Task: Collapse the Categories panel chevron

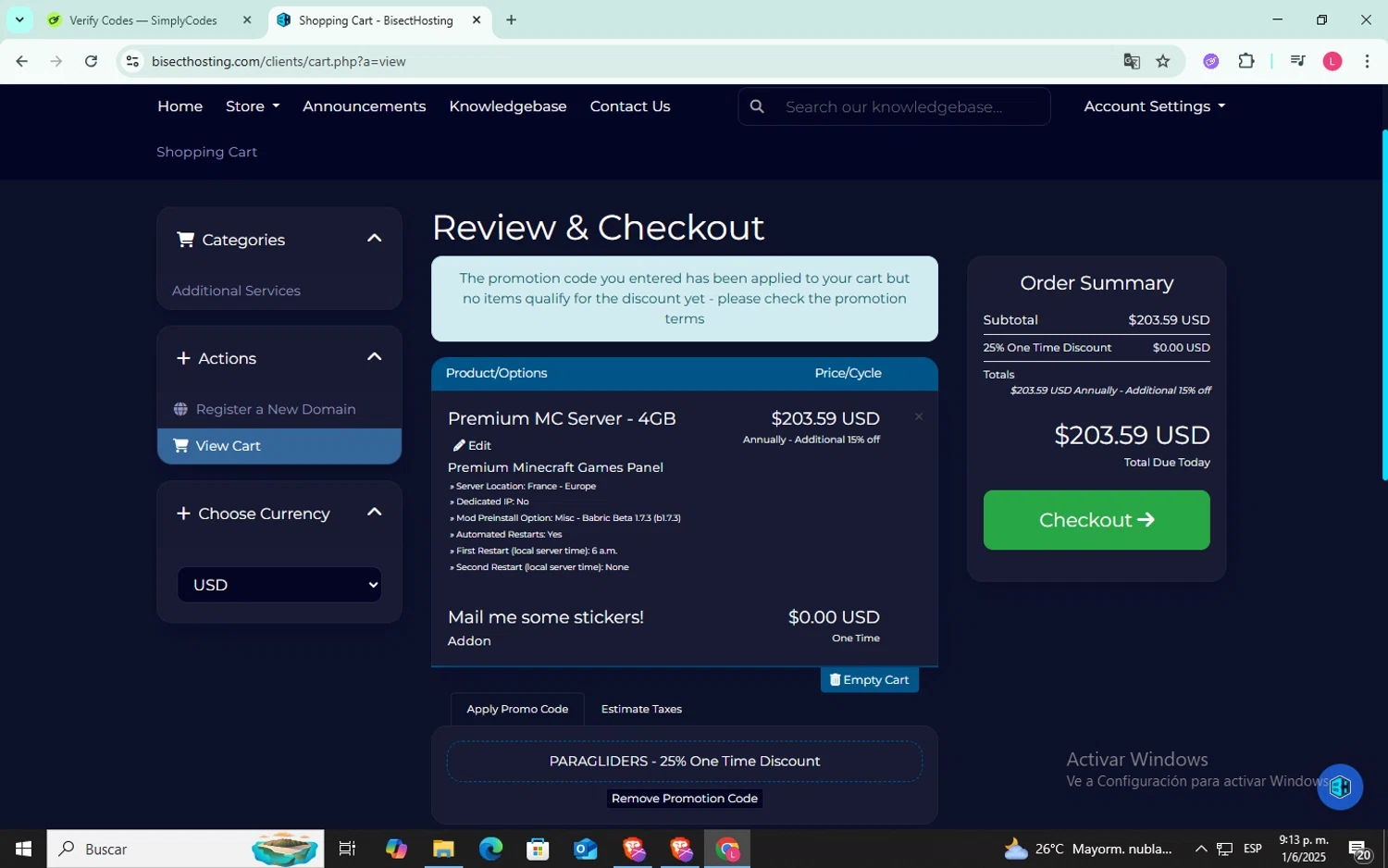Action: pos(374,239)
